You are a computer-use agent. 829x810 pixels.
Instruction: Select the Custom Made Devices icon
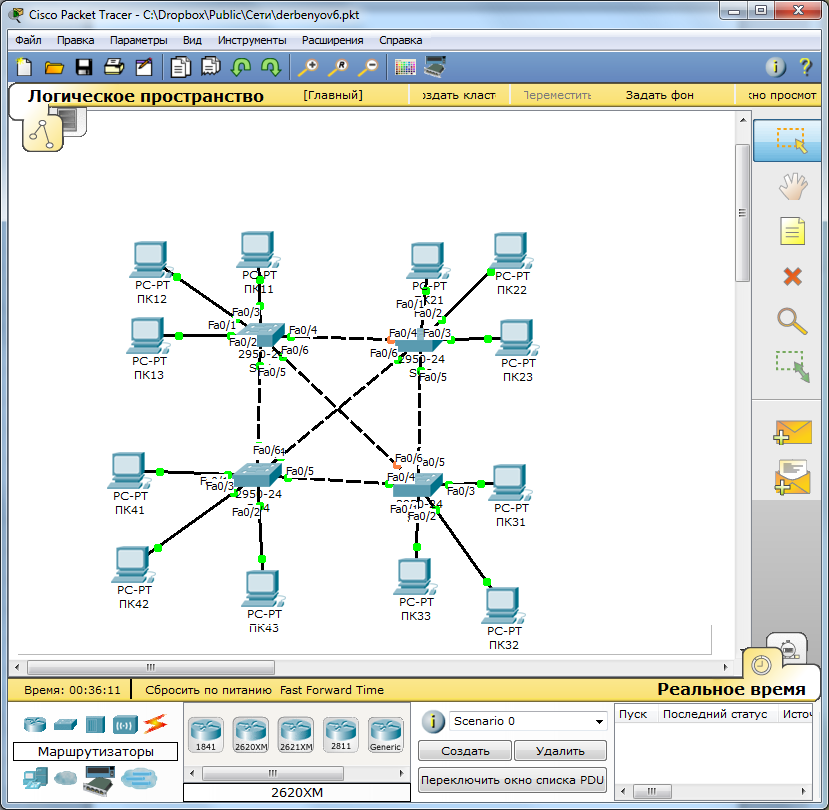[99, 779]
